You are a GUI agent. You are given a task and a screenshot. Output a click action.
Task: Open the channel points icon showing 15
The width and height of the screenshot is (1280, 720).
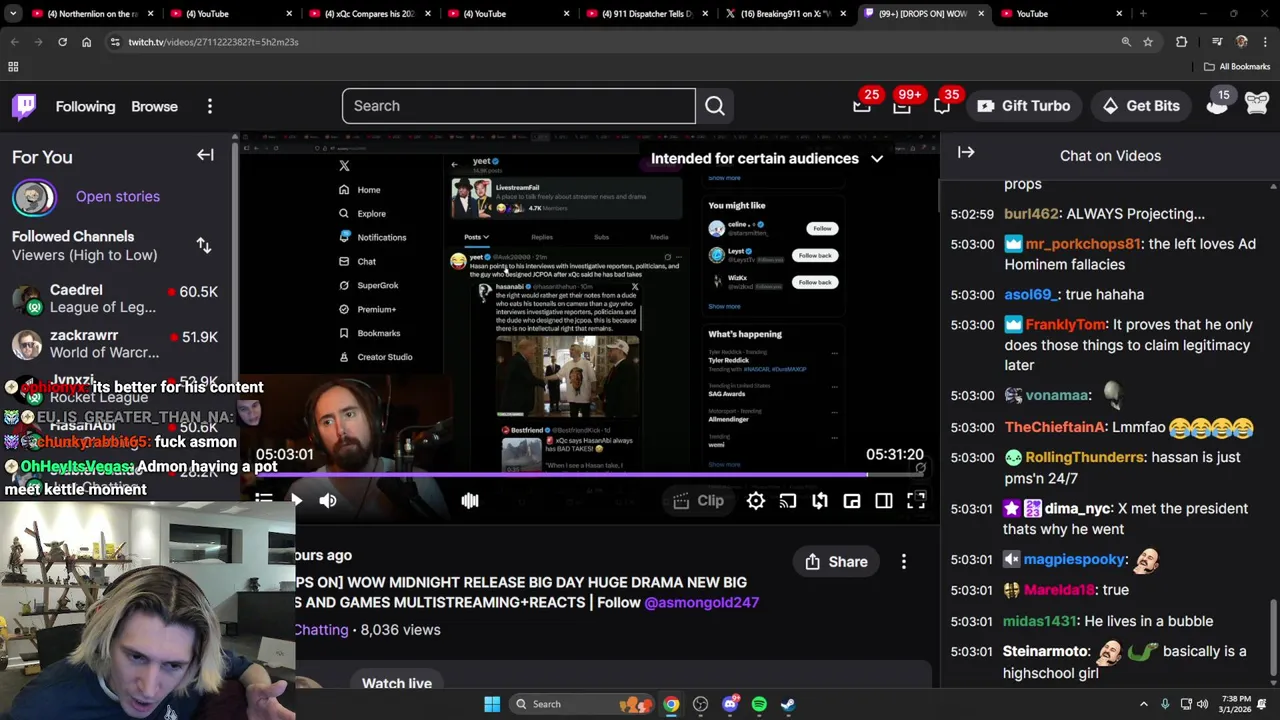coord(1217,103)
